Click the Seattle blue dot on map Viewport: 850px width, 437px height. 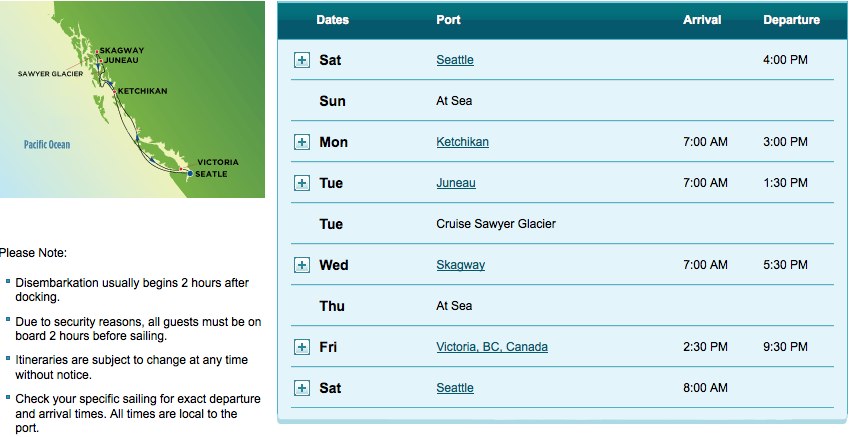pos(190,173)
